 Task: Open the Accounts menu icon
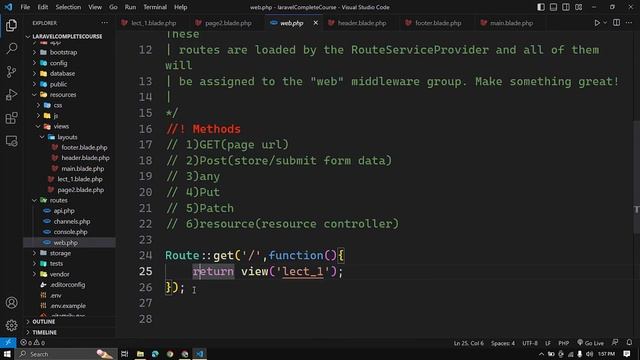pyautogui.click(x=11, y=302)
